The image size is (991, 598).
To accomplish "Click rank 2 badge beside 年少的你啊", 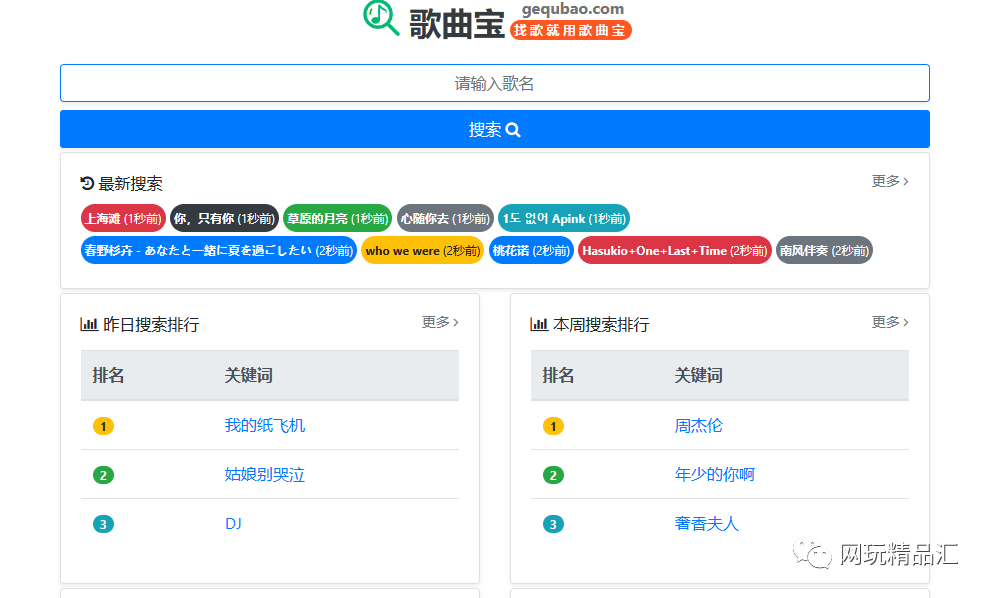I will click(x=554, y=475).
